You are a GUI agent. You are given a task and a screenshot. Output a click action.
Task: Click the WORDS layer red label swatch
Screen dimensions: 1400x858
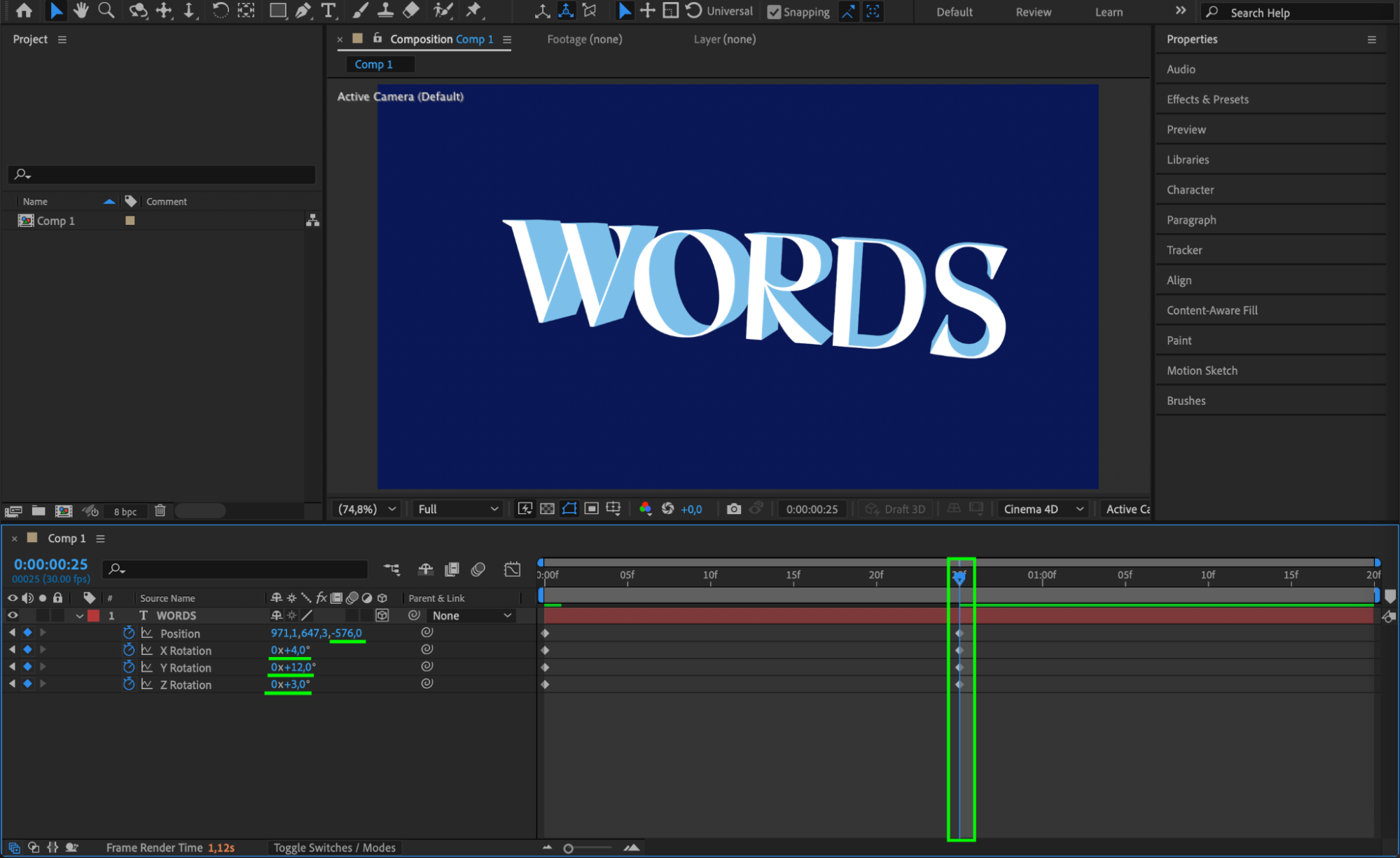tap(94, 616)
